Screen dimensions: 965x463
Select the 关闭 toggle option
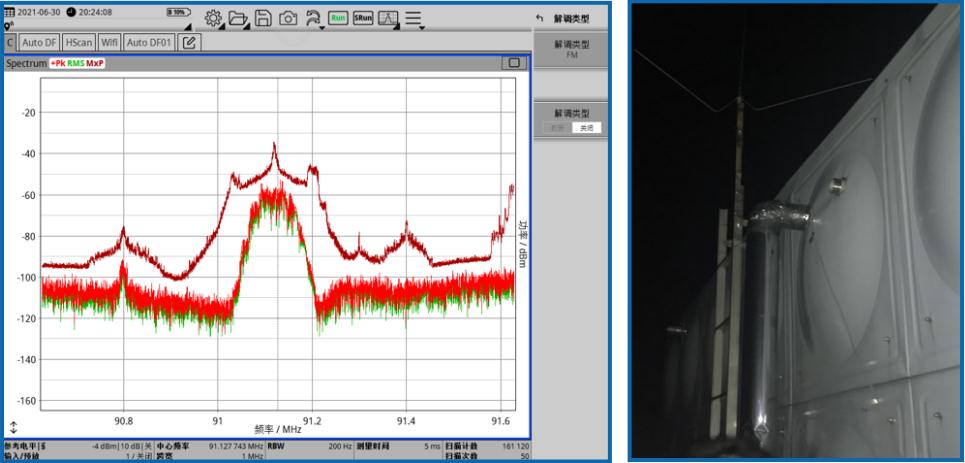tap(585, 128)
